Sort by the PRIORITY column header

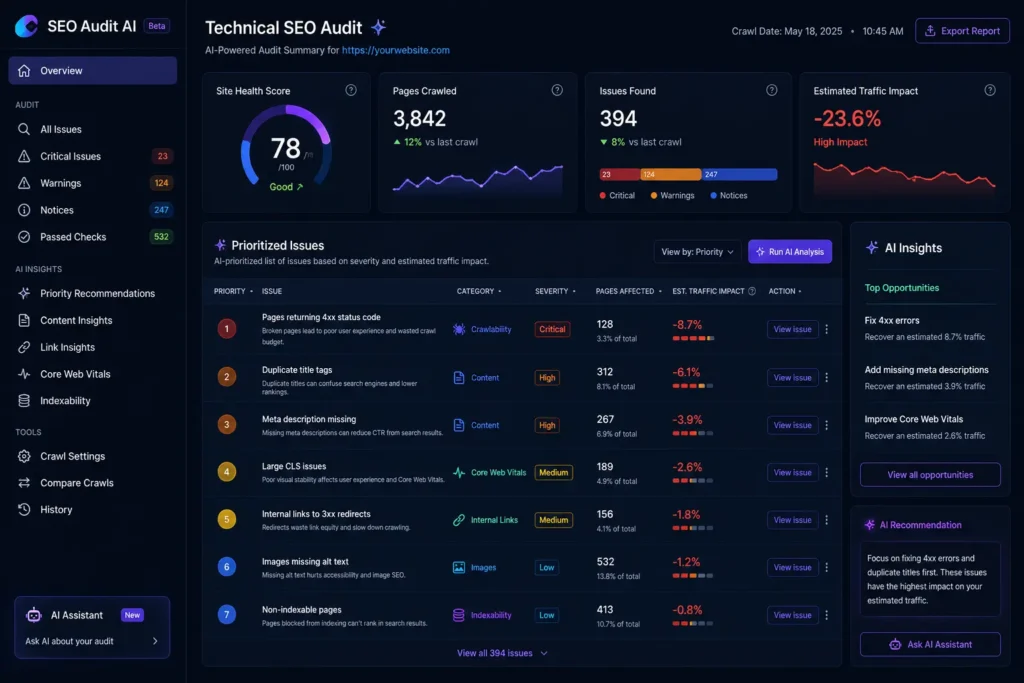coord(233,291)
